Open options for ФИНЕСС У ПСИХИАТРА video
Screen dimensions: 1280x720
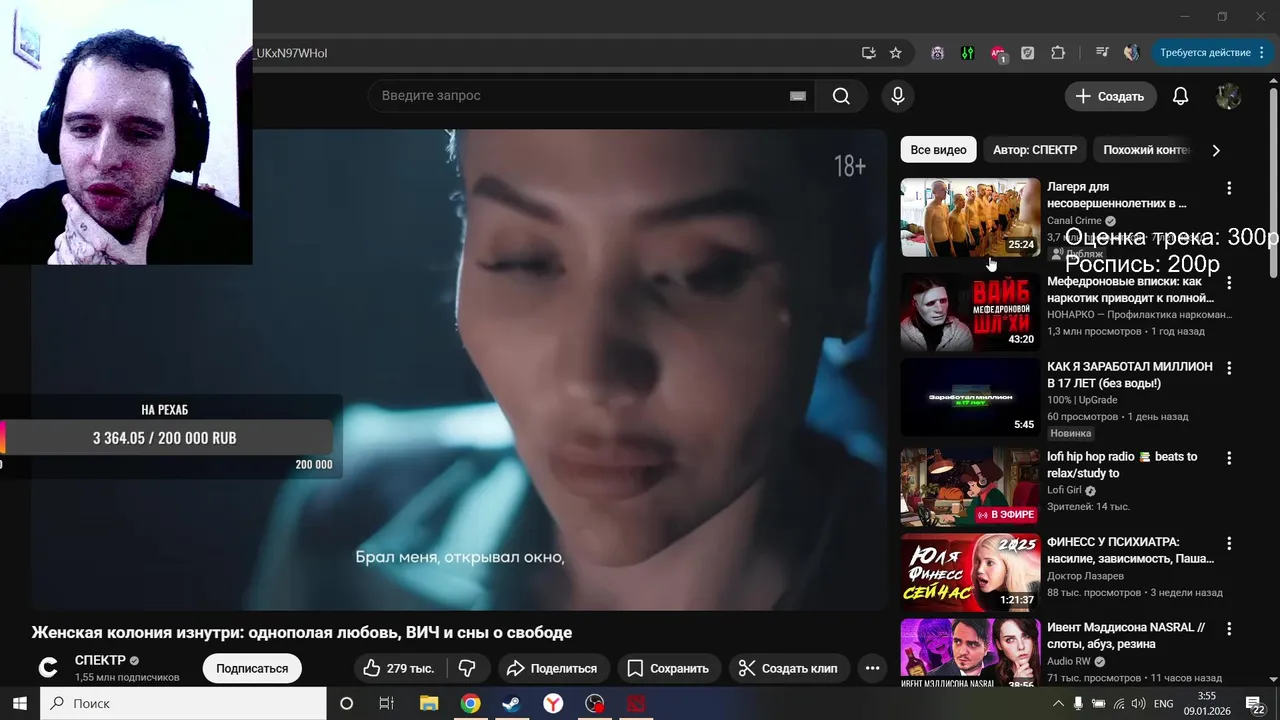pos(1229,544)
